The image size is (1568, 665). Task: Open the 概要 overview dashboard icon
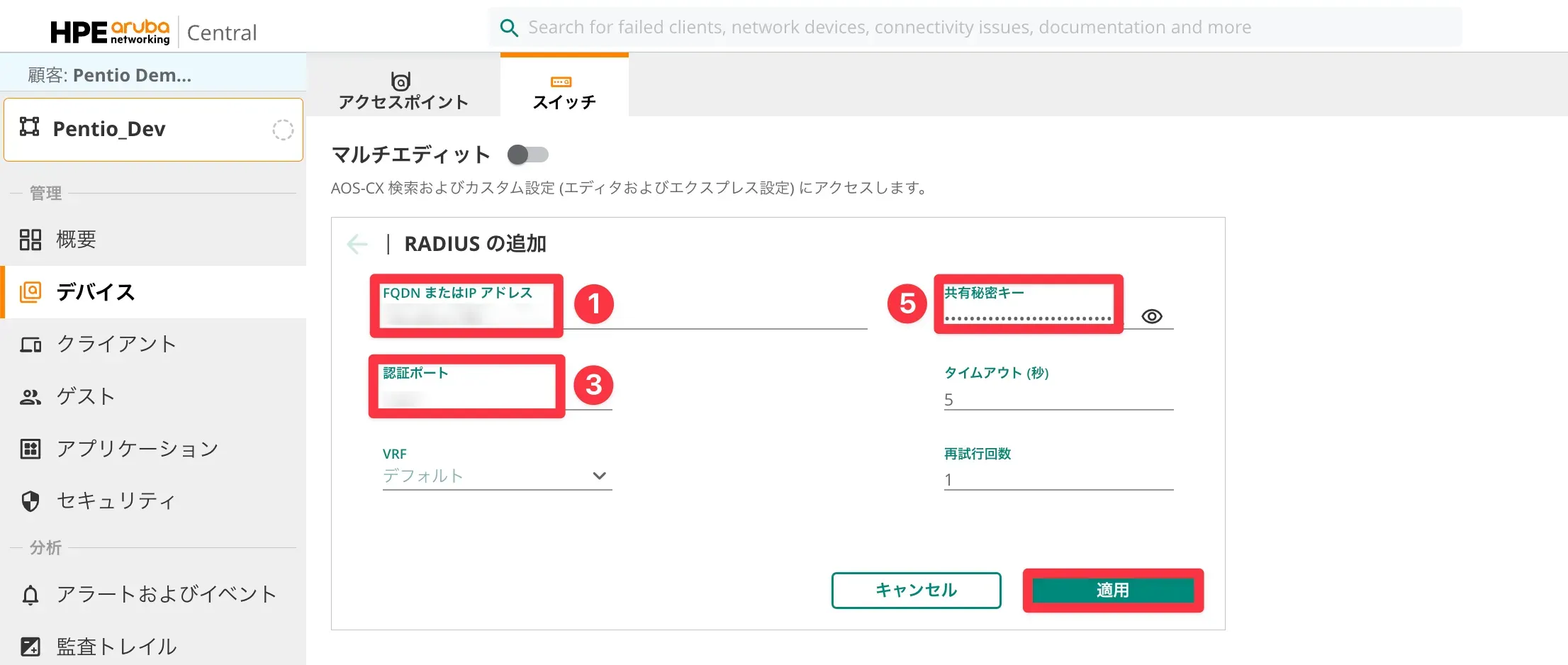coord(30,240)
